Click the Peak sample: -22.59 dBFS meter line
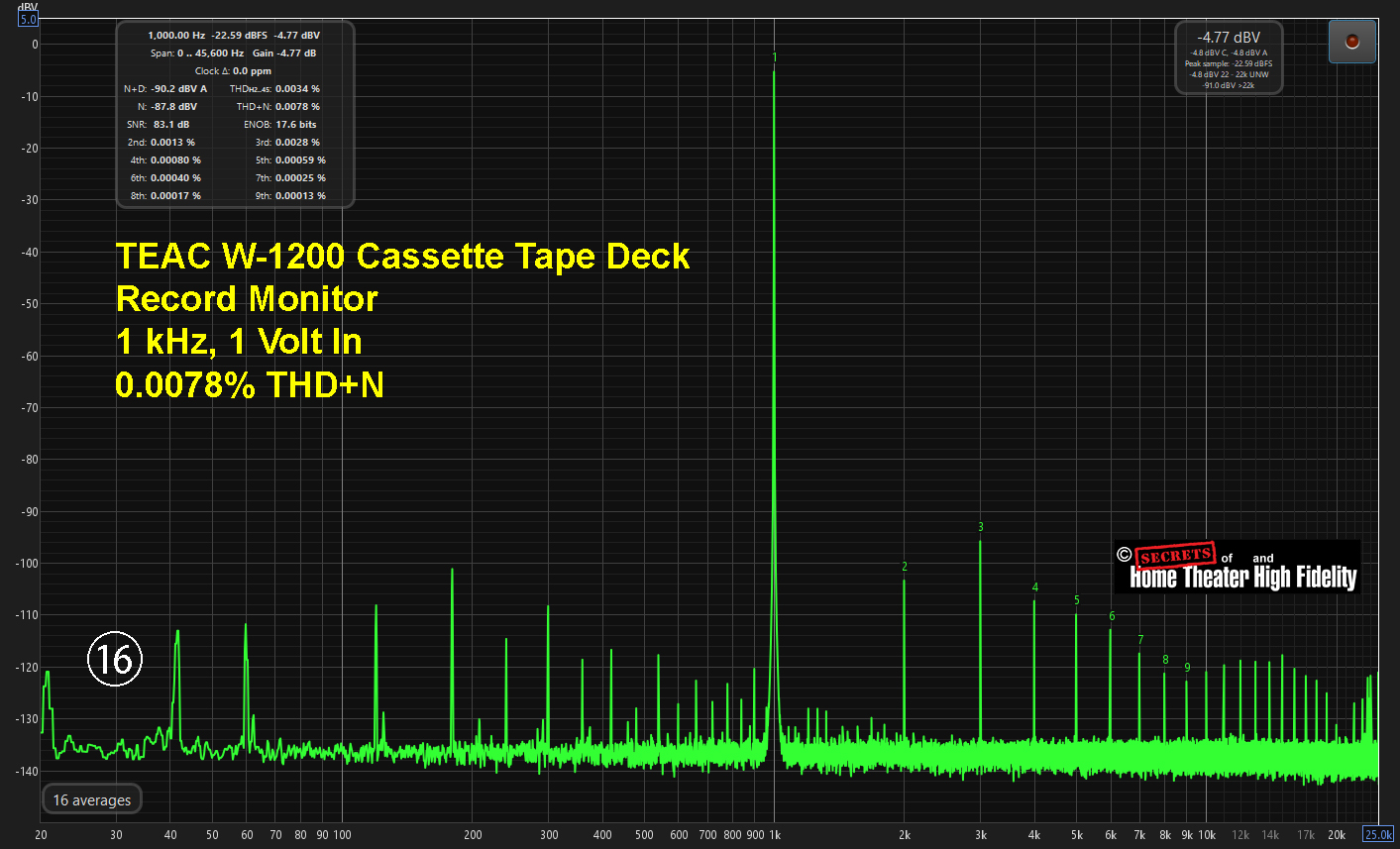 [1229, 63]
